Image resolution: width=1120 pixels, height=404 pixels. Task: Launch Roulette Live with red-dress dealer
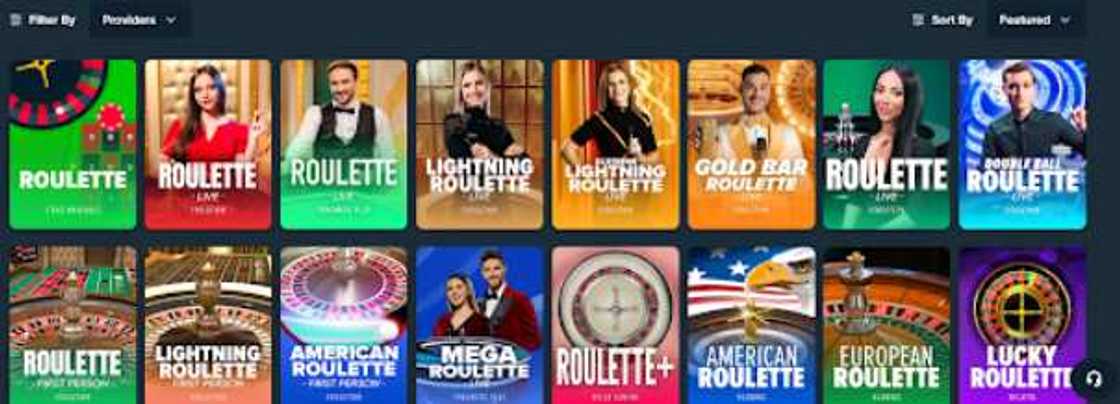pos(208,144)
